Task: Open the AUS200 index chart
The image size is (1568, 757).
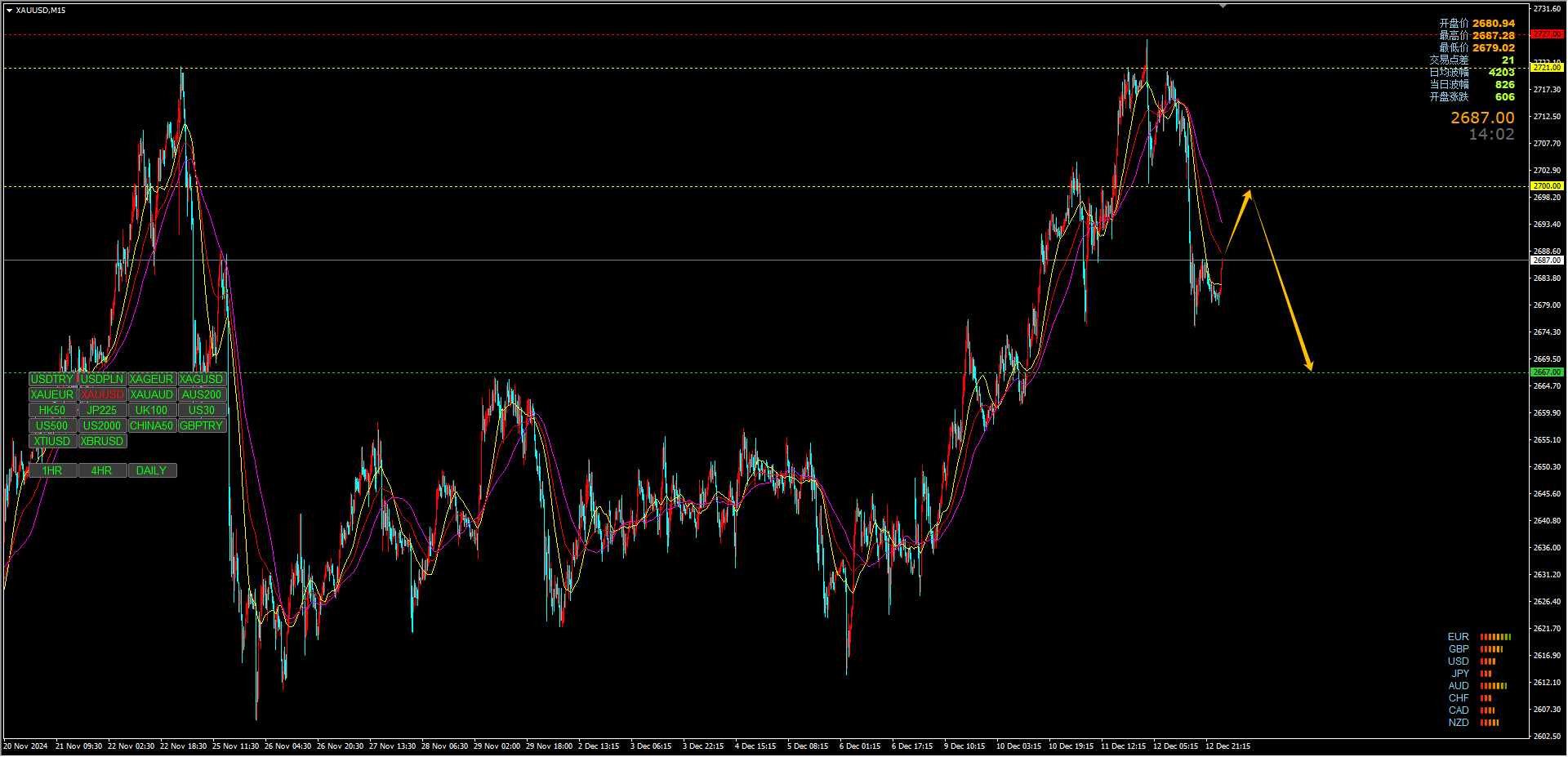Action: point(202,394)
